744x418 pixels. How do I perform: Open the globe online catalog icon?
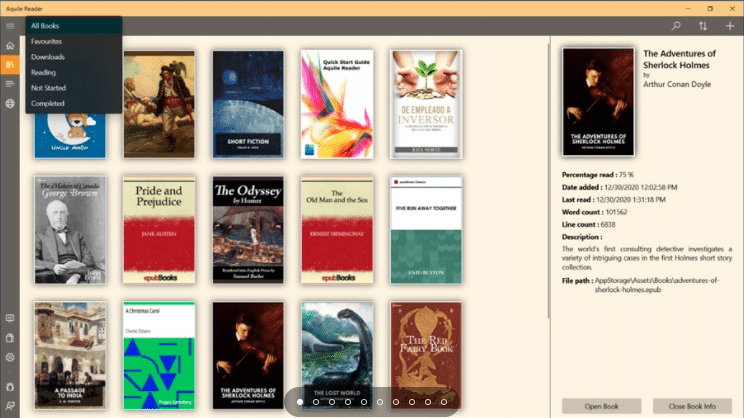(x=10, y=103)
